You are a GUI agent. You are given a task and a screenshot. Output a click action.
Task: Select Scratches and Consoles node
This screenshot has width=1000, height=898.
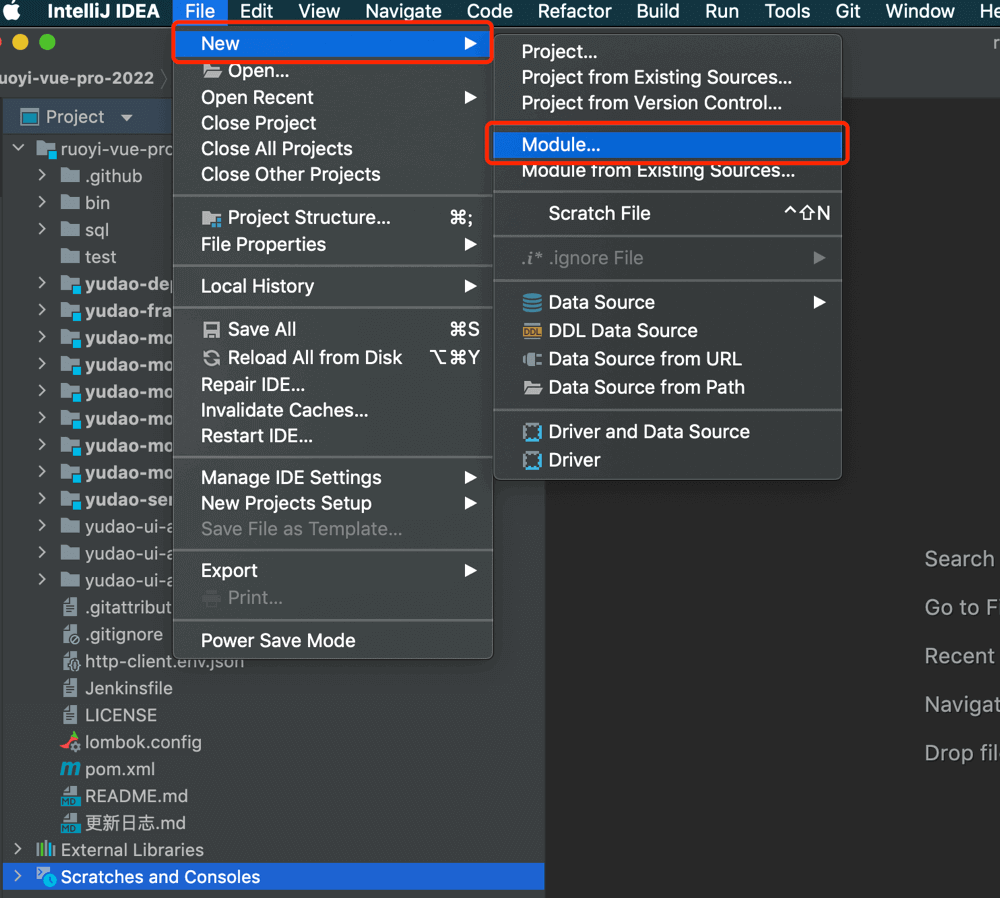pos(160,877)
